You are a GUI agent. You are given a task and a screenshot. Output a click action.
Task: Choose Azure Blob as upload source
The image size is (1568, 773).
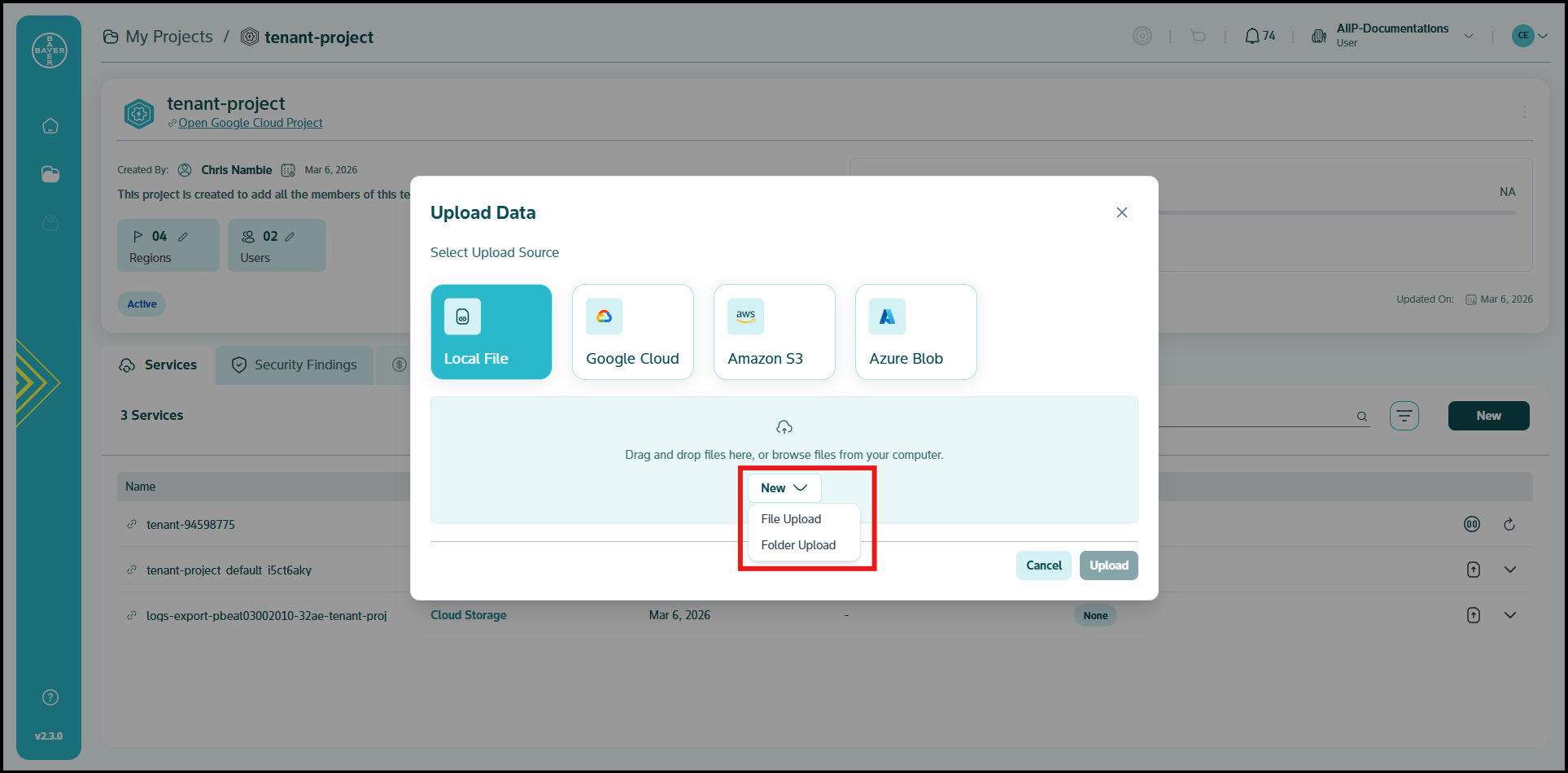tap(915, 332)
